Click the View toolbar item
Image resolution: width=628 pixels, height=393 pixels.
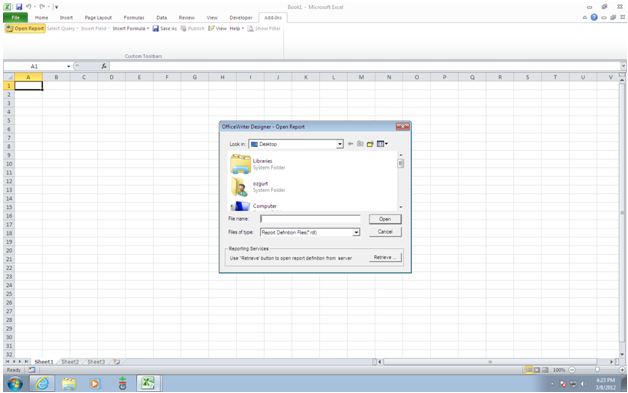click(217, 28)
